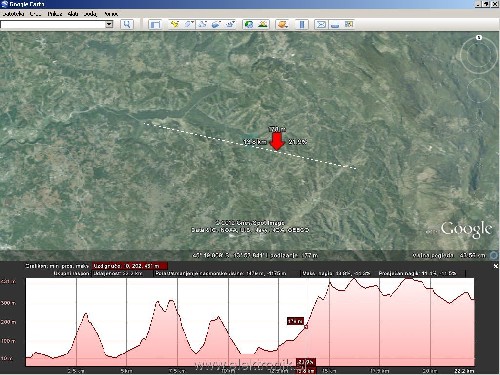The height and width of the screenshot is (375, 500).
Task: Choose the Add Polygon tool
Action: [x=188, y=24]
